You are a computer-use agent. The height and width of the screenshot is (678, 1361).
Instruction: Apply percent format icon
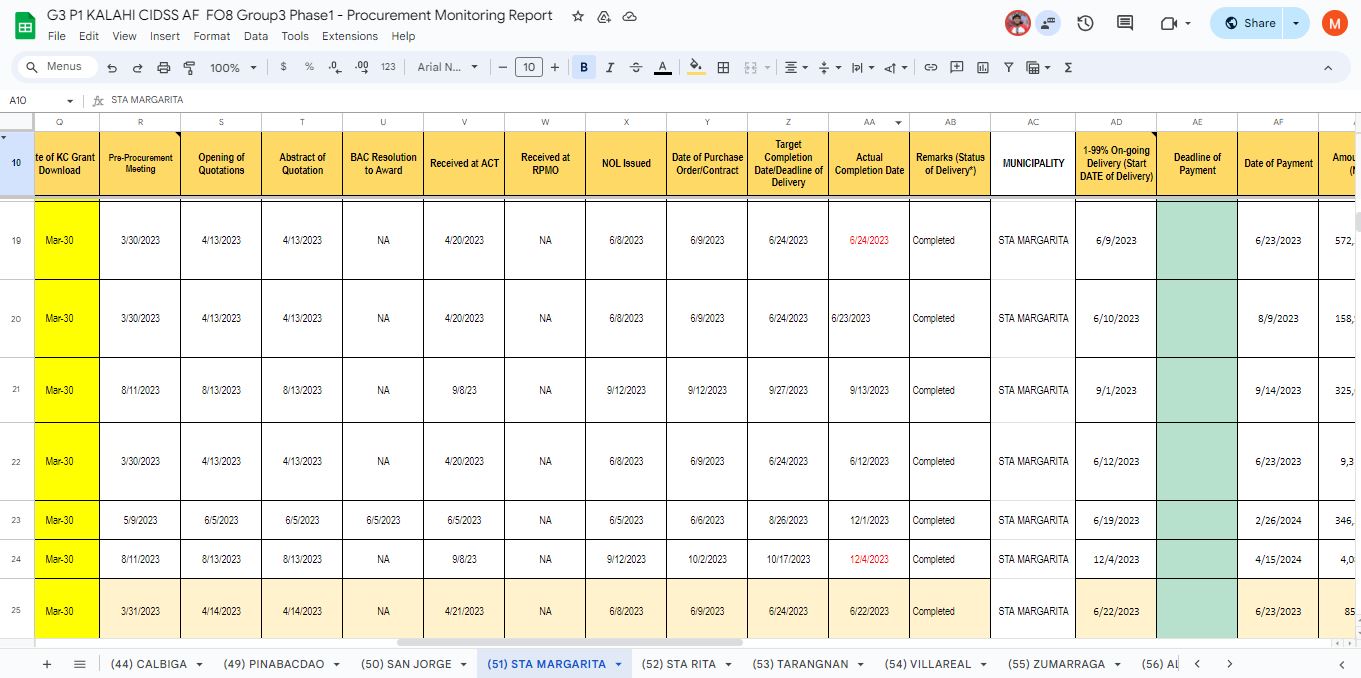[x=309, y=67]
